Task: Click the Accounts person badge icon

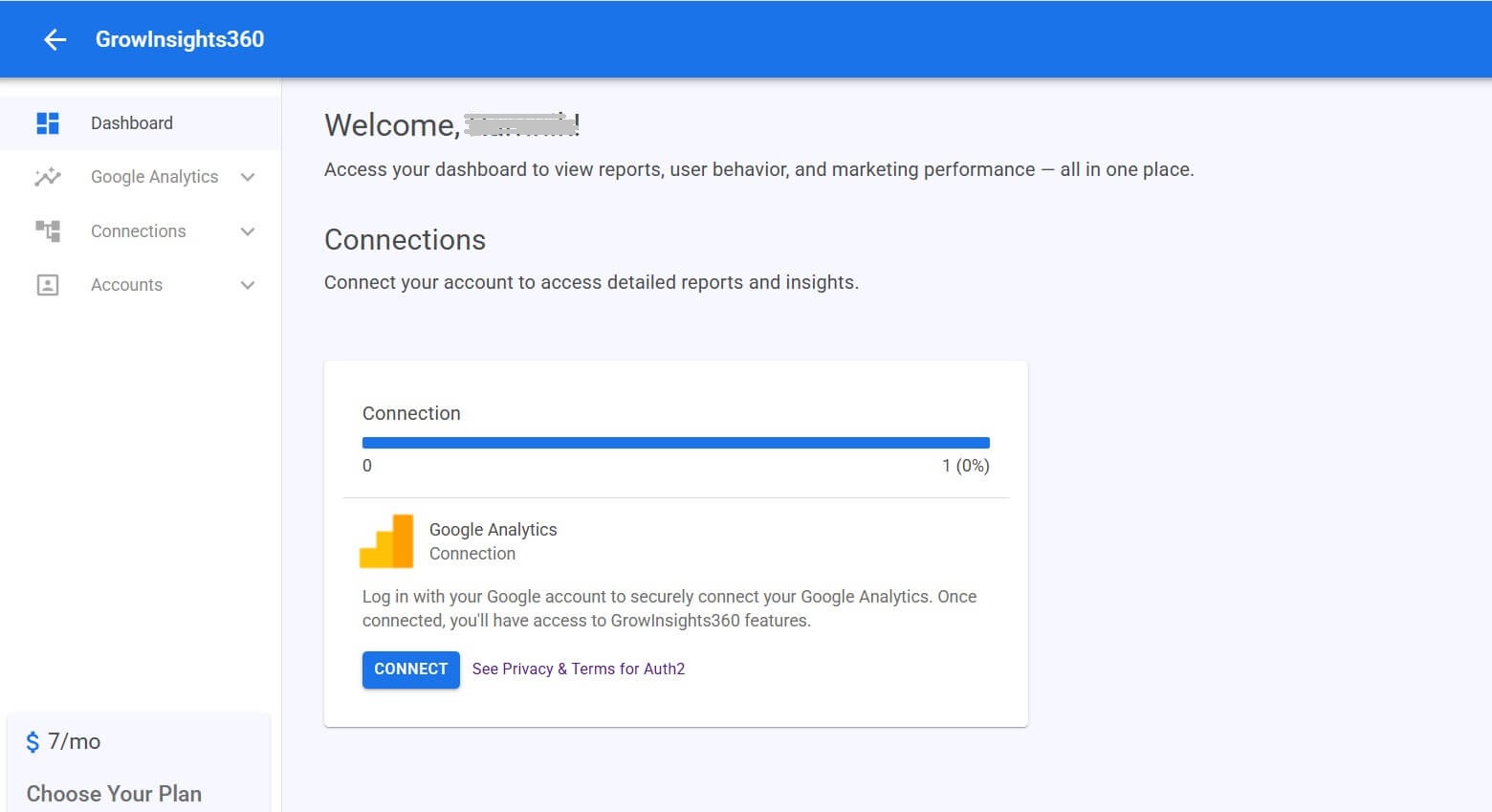Action: (x=48, y=285)
